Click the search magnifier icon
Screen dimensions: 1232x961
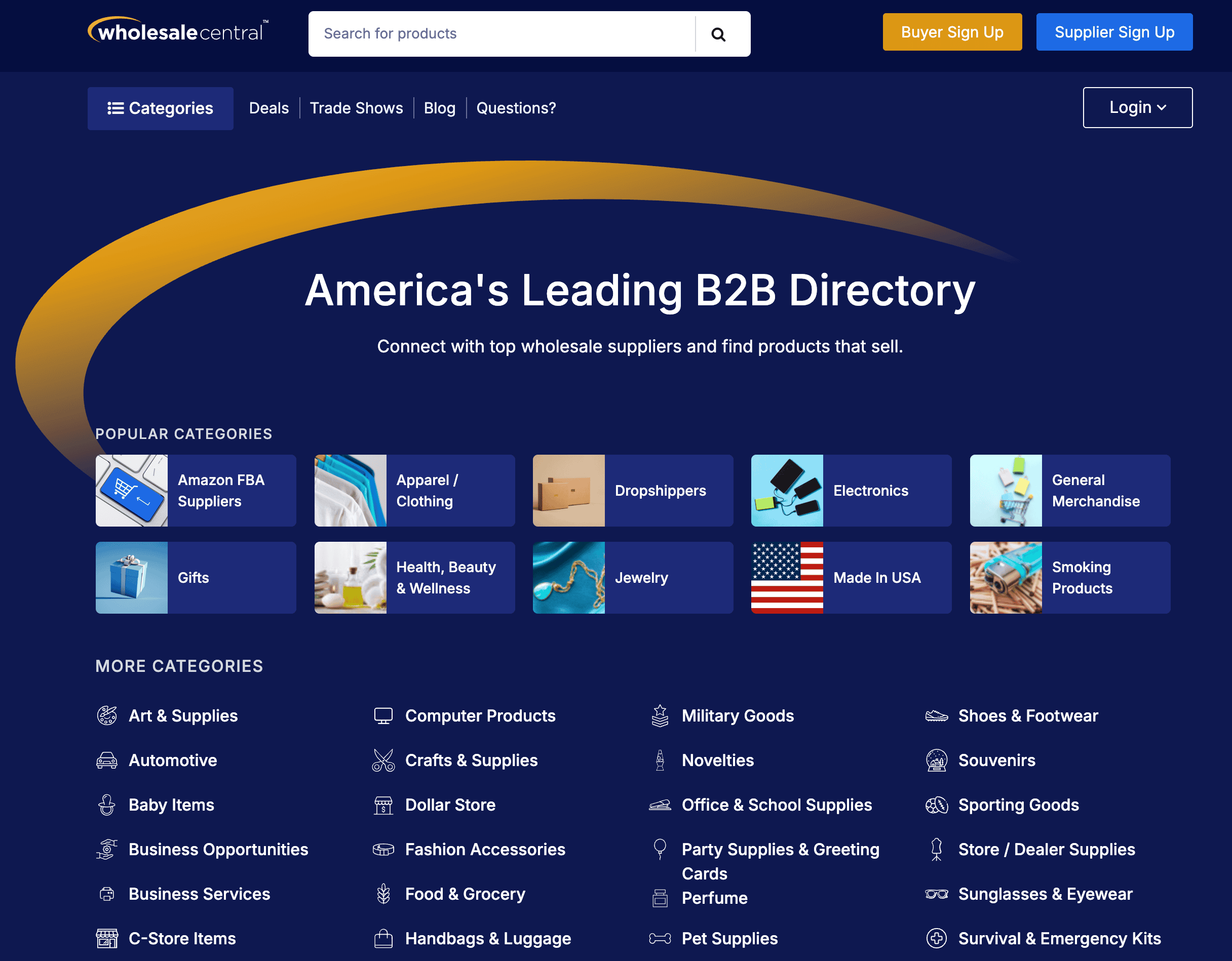(x=717, y=34)
